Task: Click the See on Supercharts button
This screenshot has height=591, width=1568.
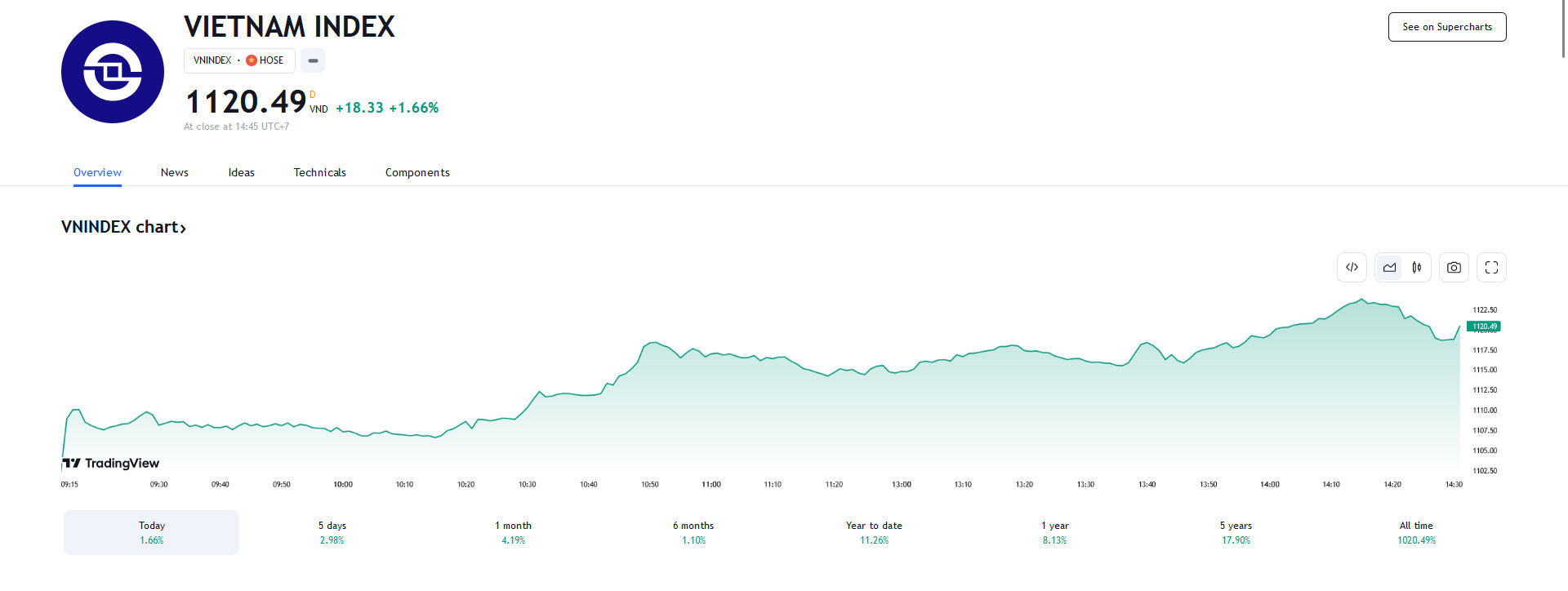Action: pos(1447,27)
